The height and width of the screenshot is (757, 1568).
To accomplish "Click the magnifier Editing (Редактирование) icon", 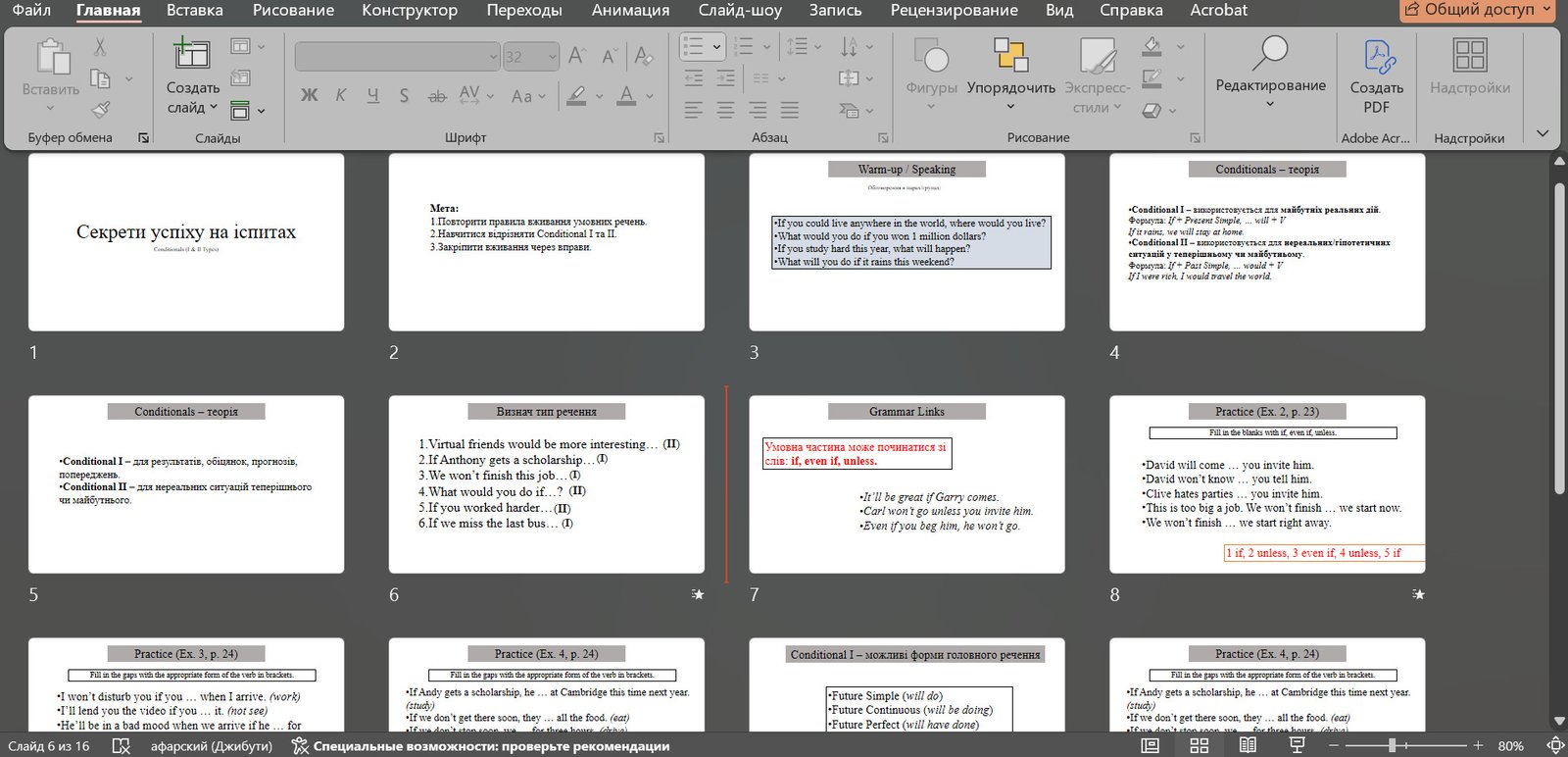I will (1271, 53).
